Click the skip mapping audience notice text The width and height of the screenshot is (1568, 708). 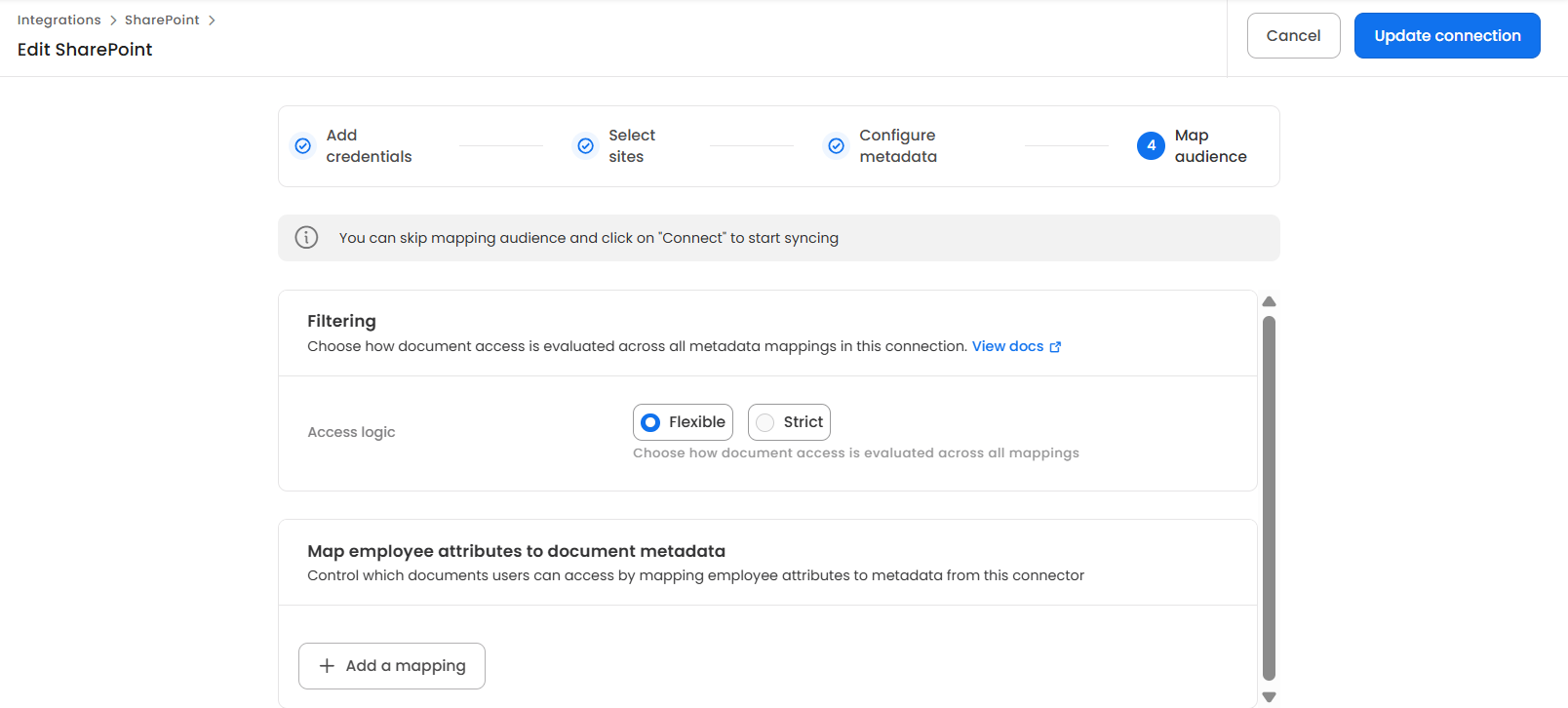point(588,238)
